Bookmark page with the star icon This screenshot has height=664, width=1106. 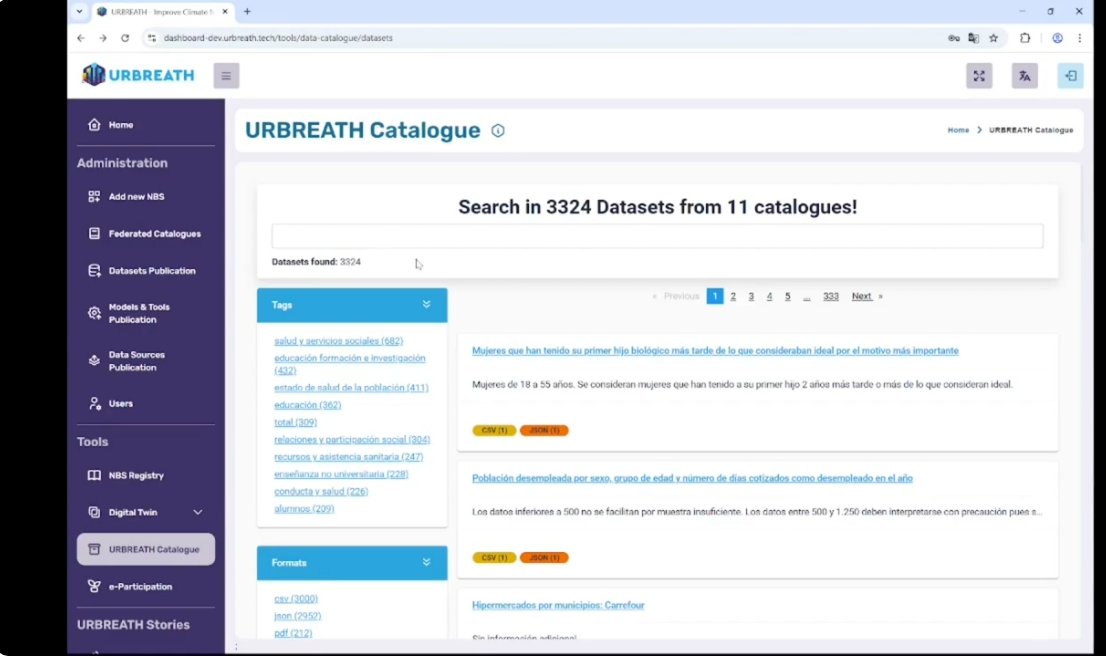[x=993, y=38]
